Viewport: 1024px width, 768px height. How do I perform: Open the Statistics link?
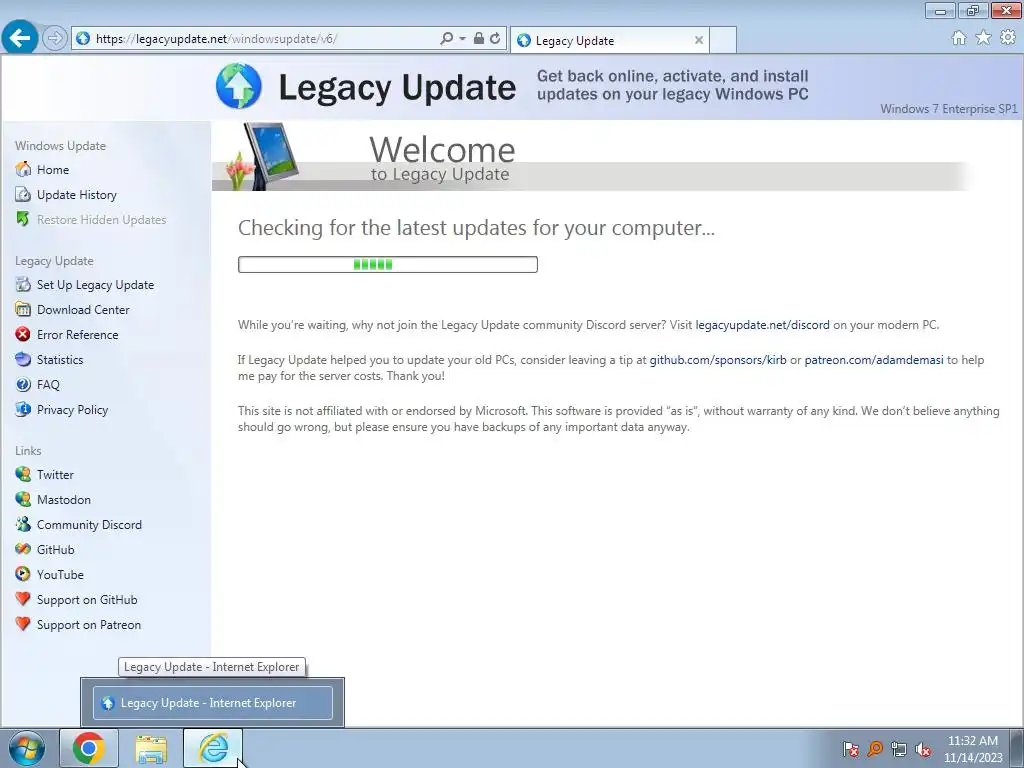coord(60,360)
